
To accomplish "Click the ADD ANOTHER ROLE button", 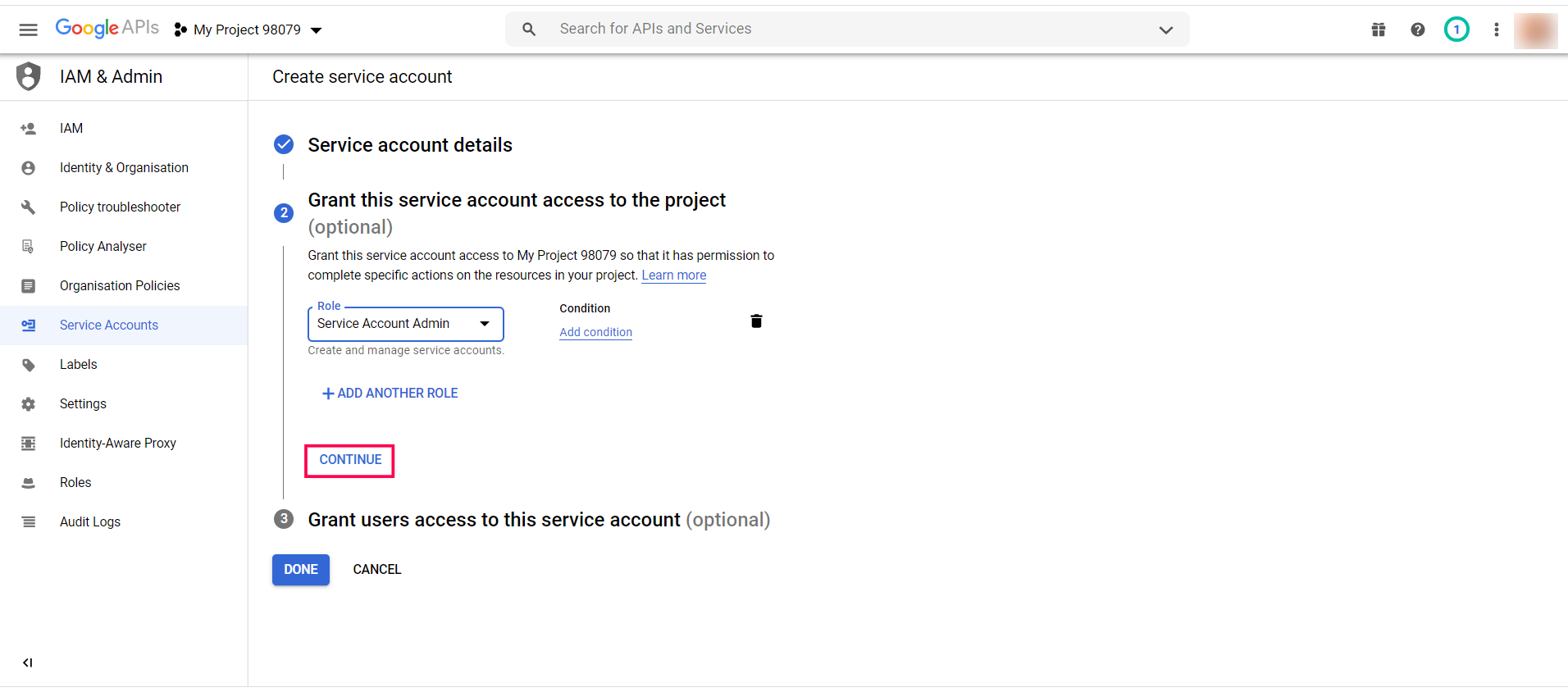I will point(390,394).
